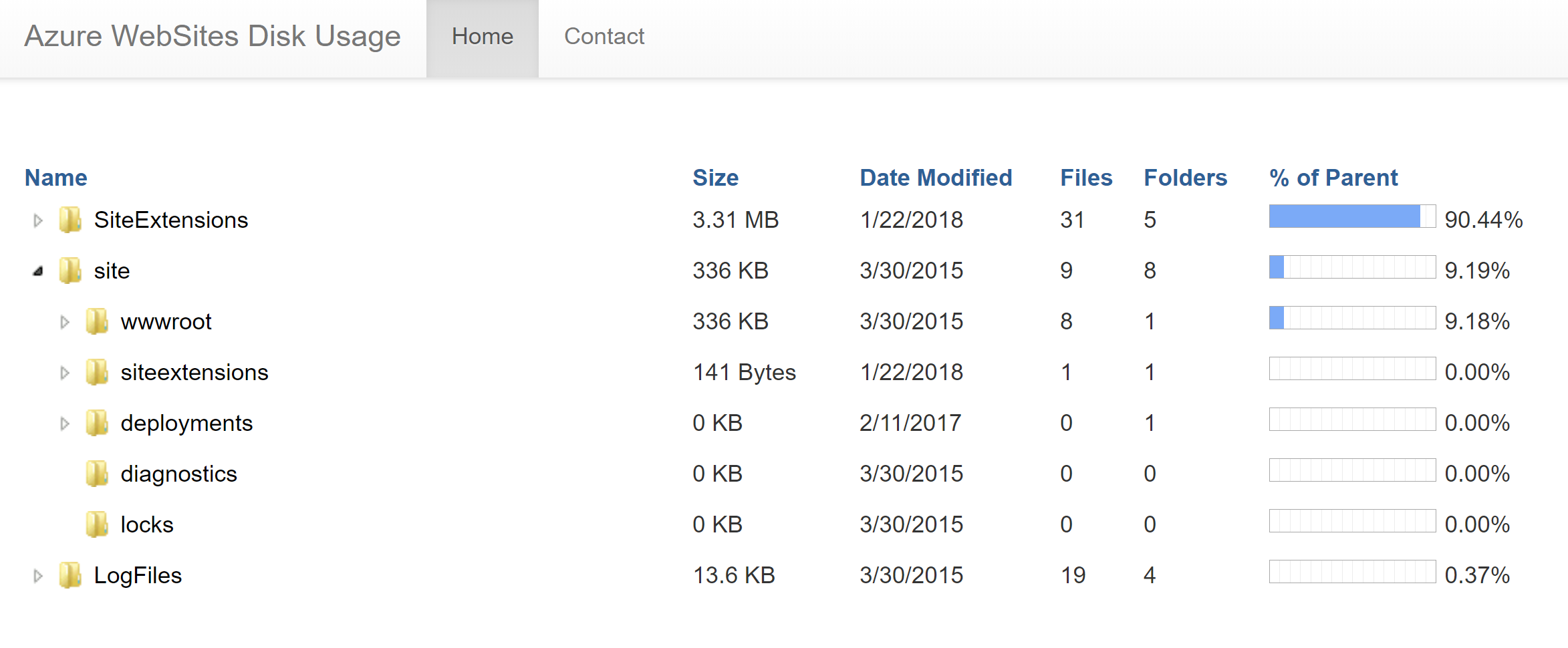Click the locks empty usage bar
This screenshot has width=1568, height=648.
coord(1352,521)
